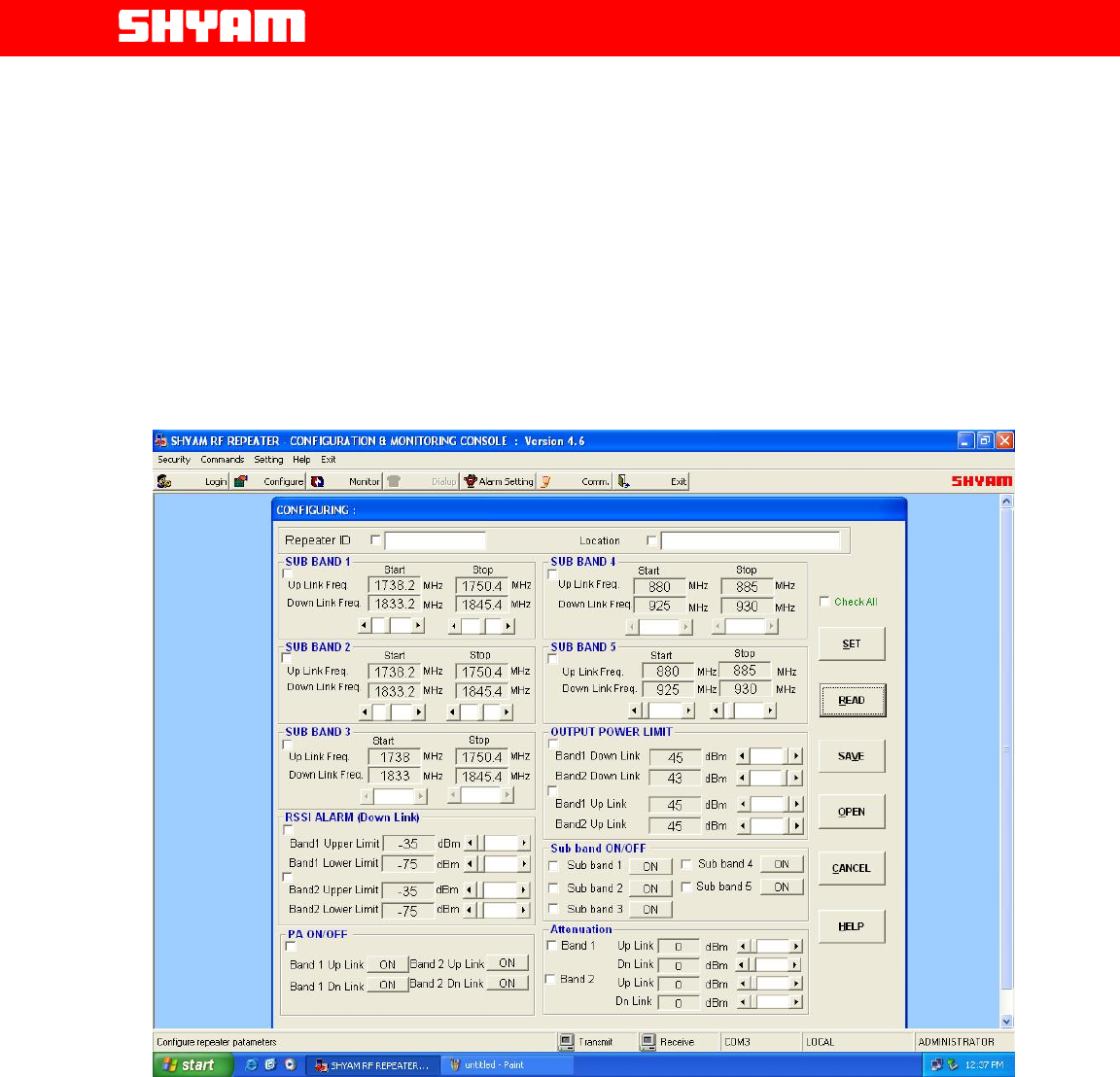The height and width of the screenshot is (1077, 1120).
Task: Tick the PA ON/OFF group checkbox
Action: tap(291, 947)
